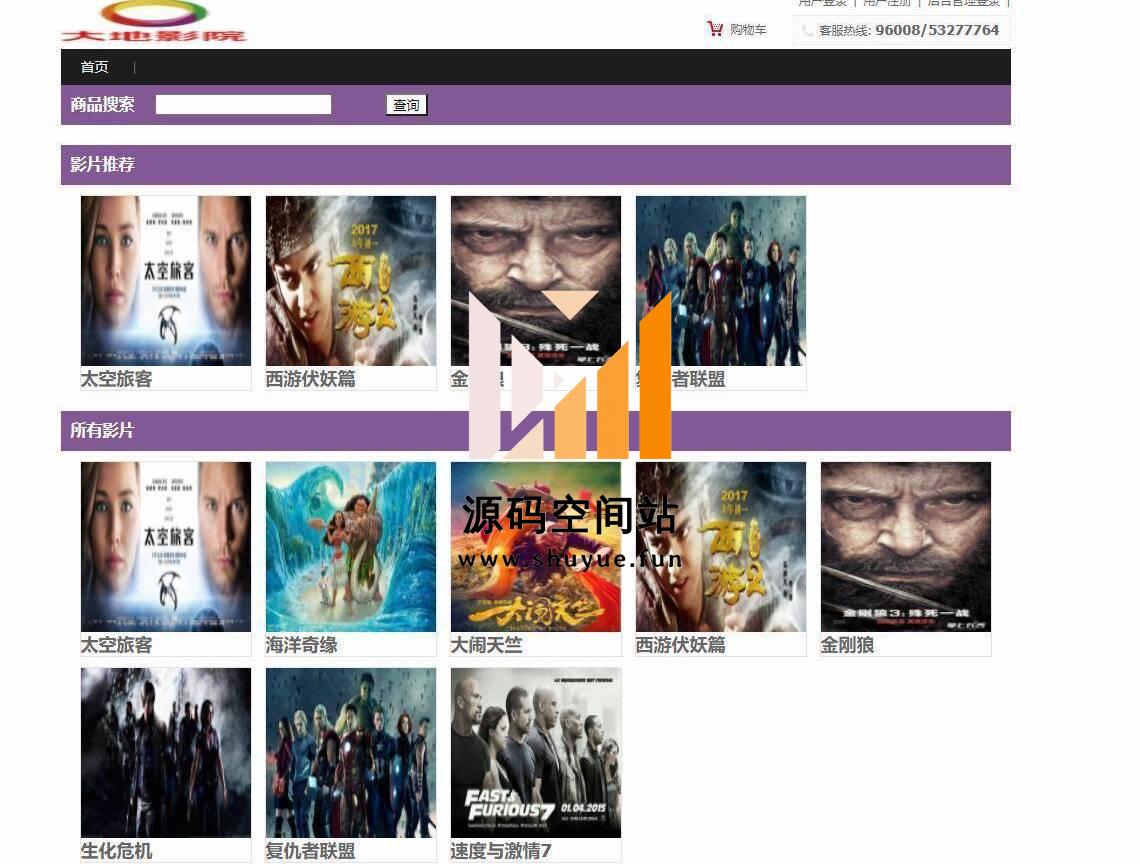Focus the 商品搜索 search input field
Viewport: 1140px width, 864px height.
pos(244,105)
